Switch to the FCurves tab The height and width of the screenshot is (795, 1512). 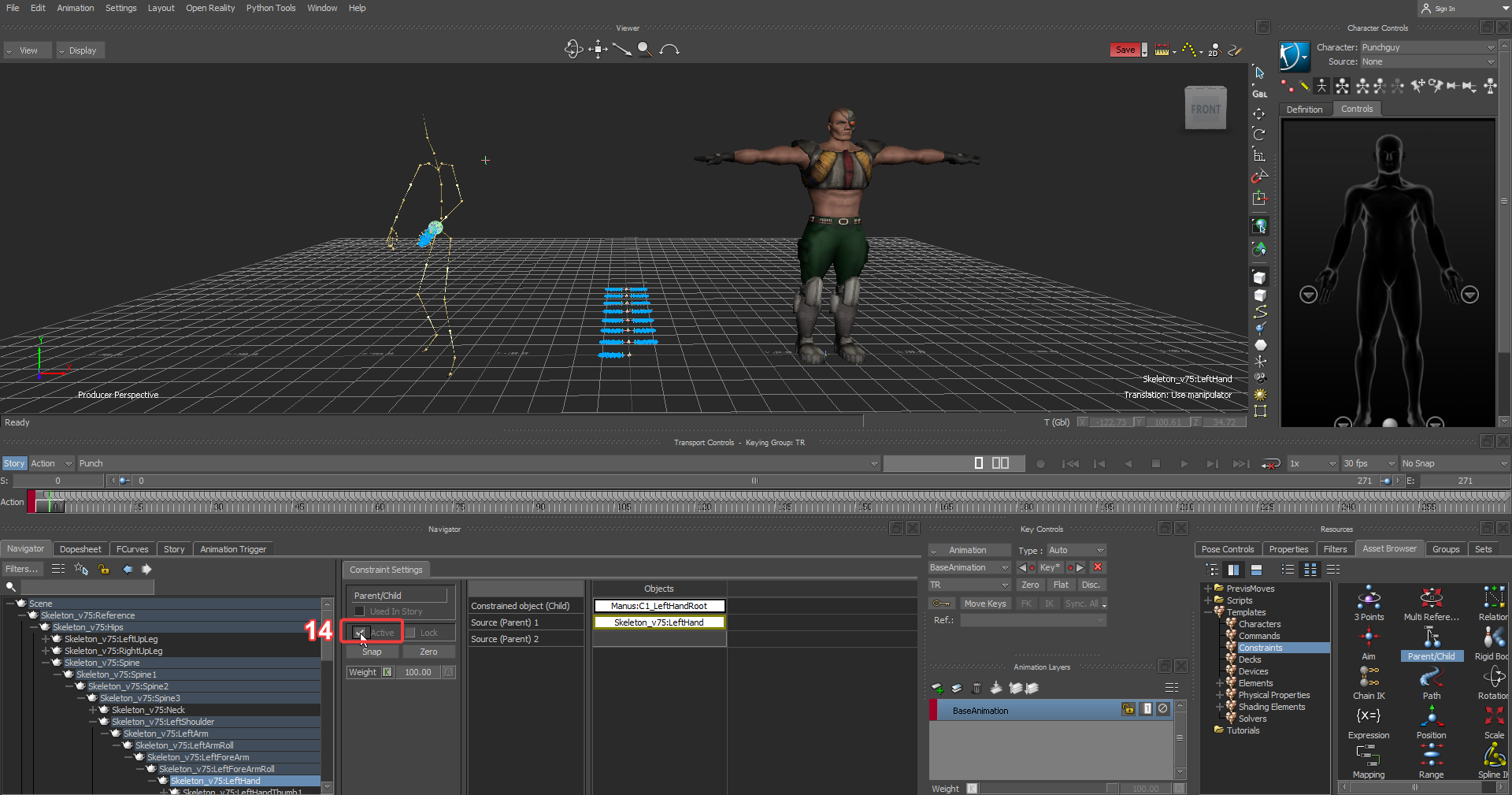(x=132, y=549)
